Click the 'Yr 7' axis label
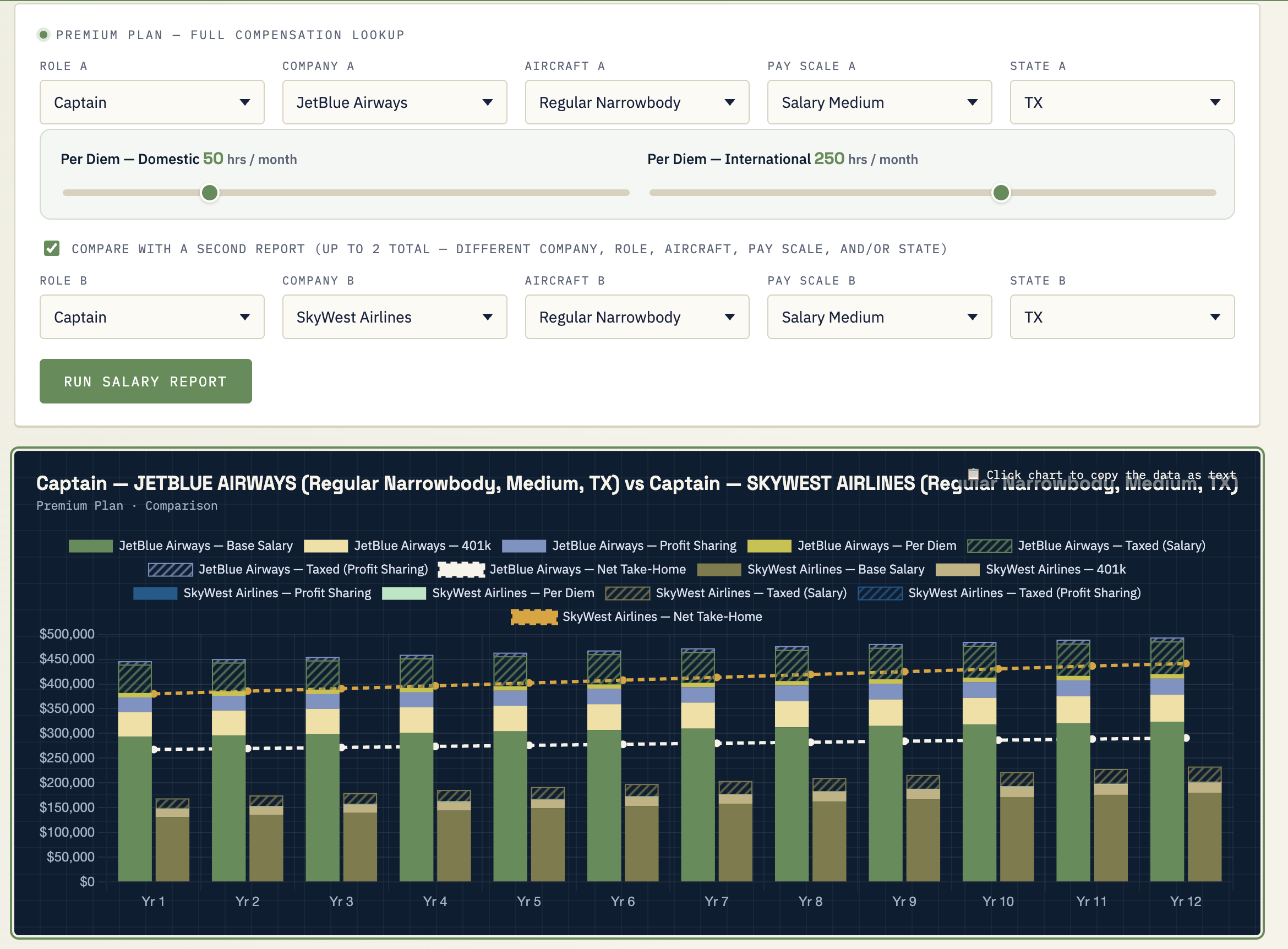The image size is (1288, 949). point(717,901)
